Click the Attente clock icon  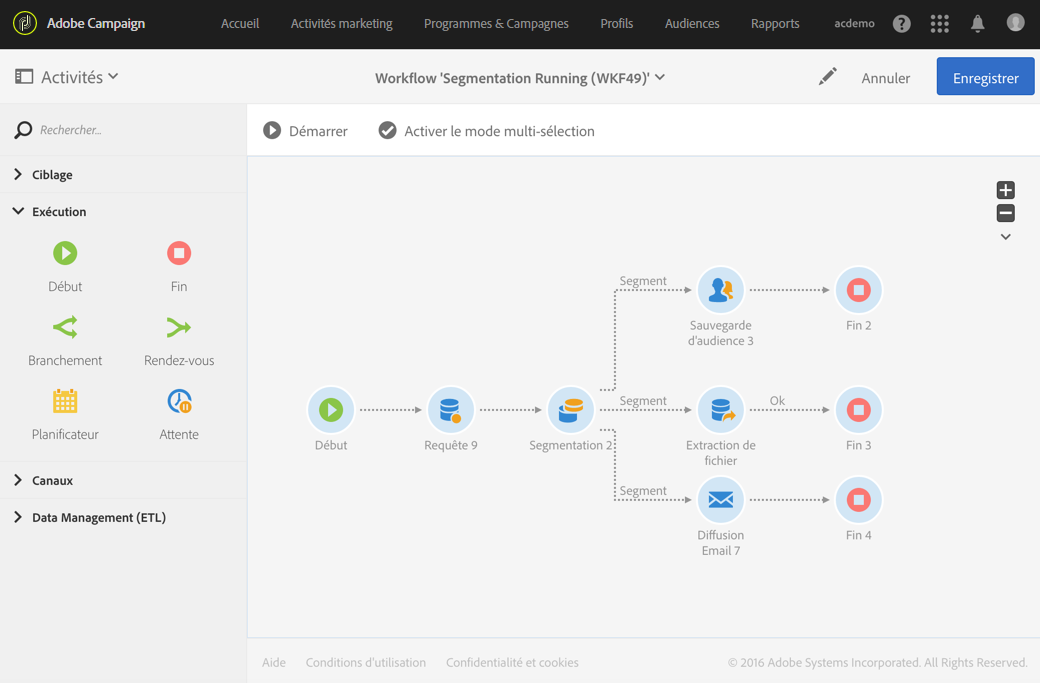click(179, 401)
